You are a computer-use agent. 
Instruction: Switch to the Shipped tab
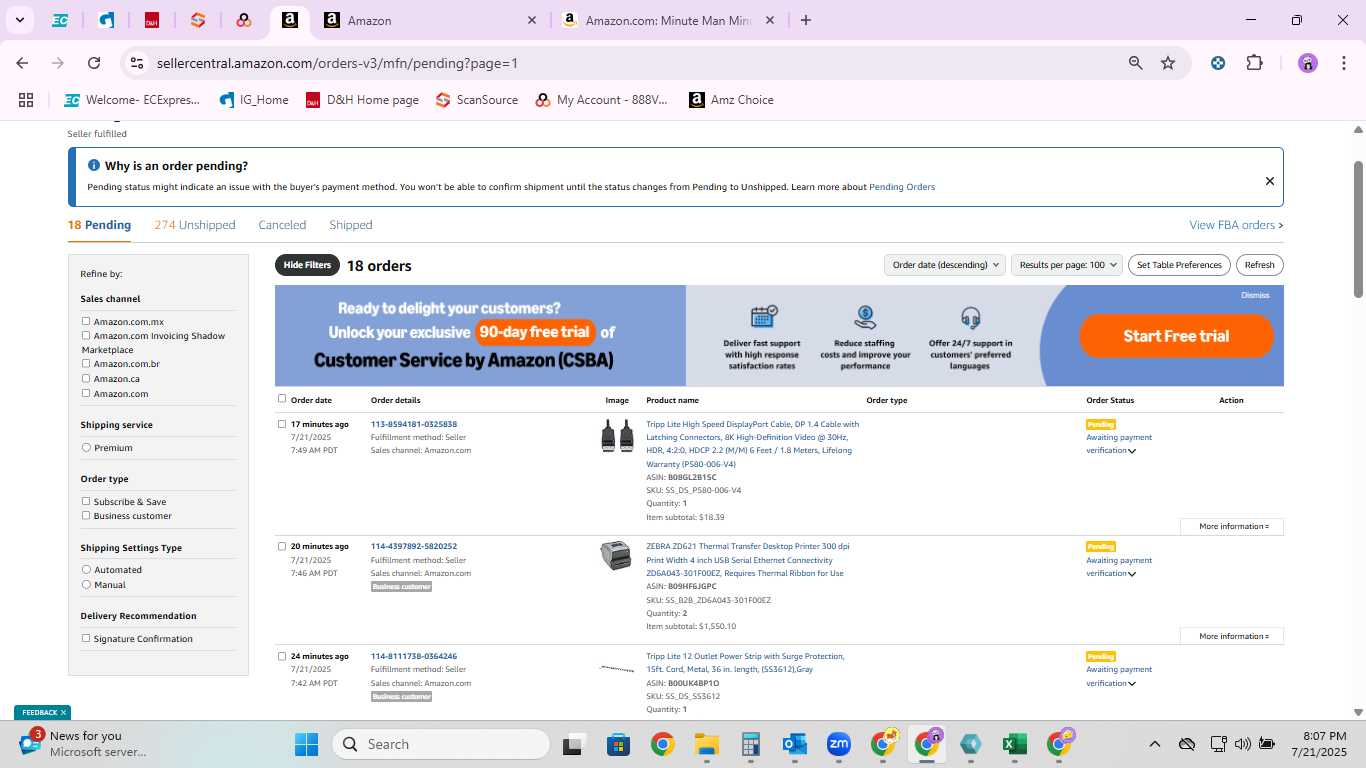point(351,225)
